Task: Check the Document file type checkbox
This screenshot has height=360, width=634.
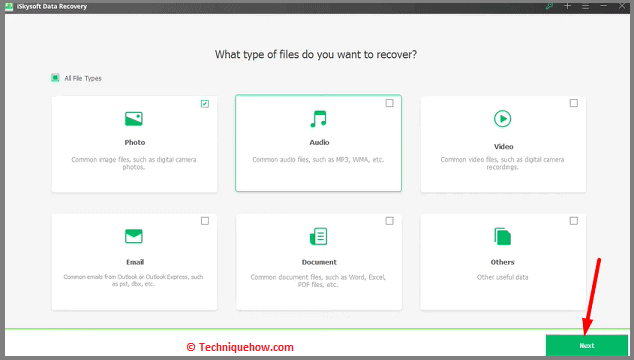Action: (x=389, y=221)
